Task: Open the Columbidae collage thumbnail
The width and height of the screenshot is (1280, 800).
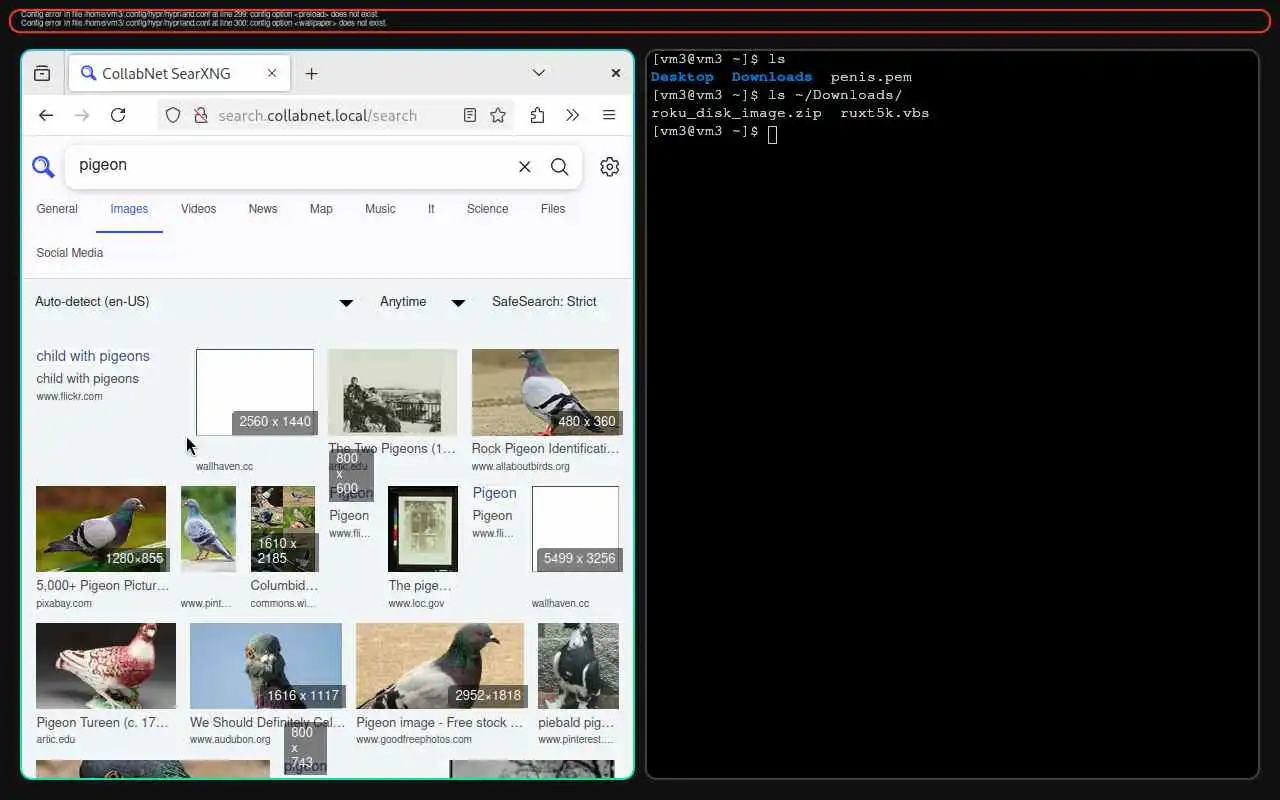Action: [x=283, y=529]
